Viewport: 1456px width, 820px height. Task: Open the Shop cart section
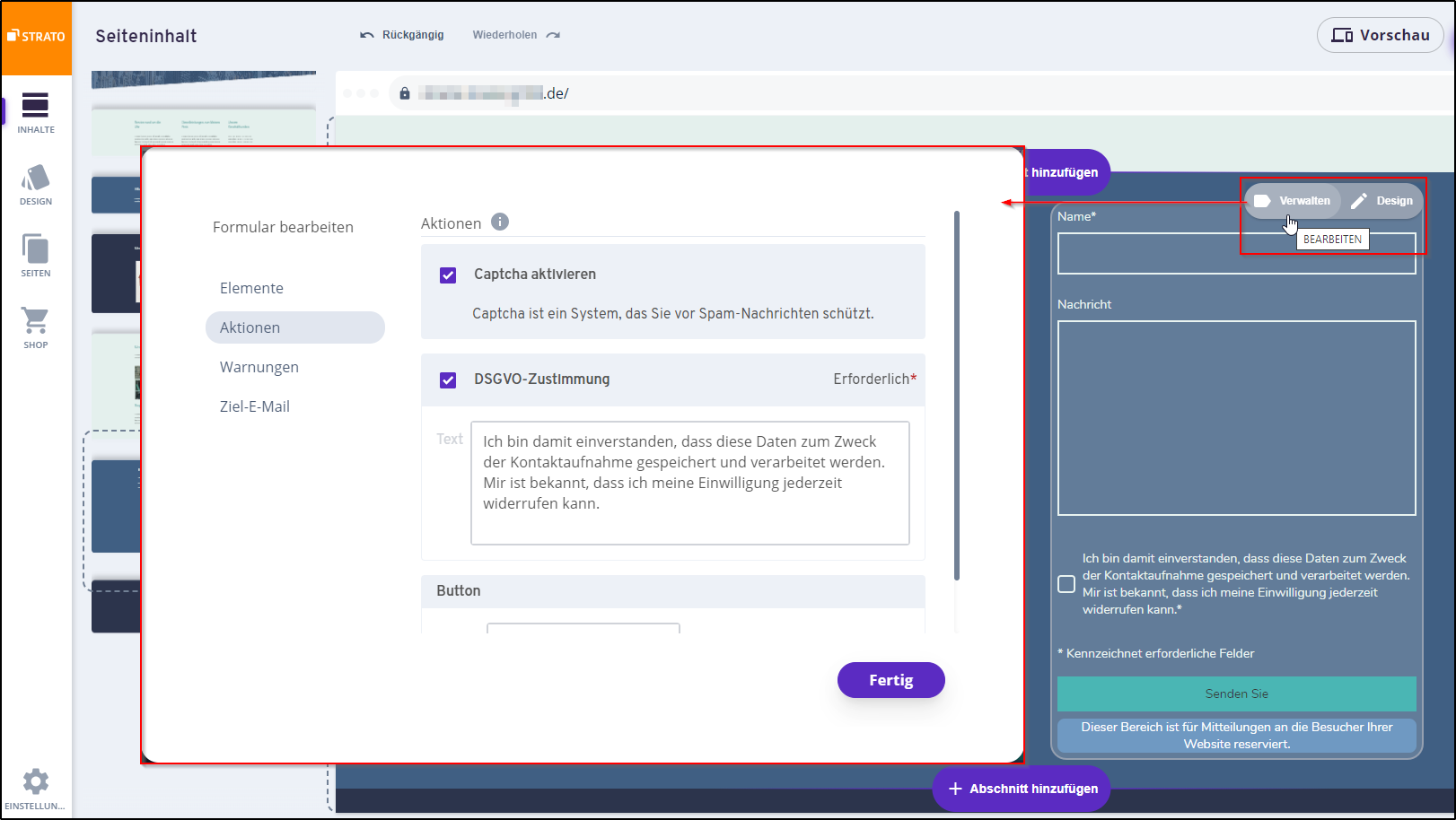(36, 327)
